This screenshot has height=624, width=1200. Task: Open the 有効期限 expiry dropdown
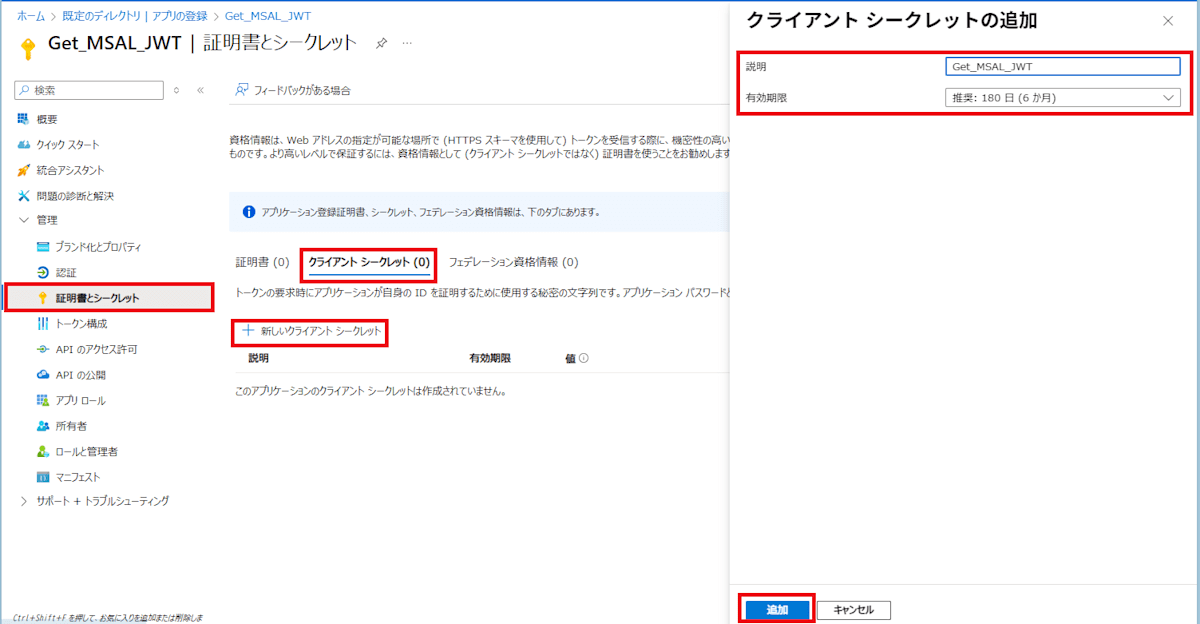1063,98
